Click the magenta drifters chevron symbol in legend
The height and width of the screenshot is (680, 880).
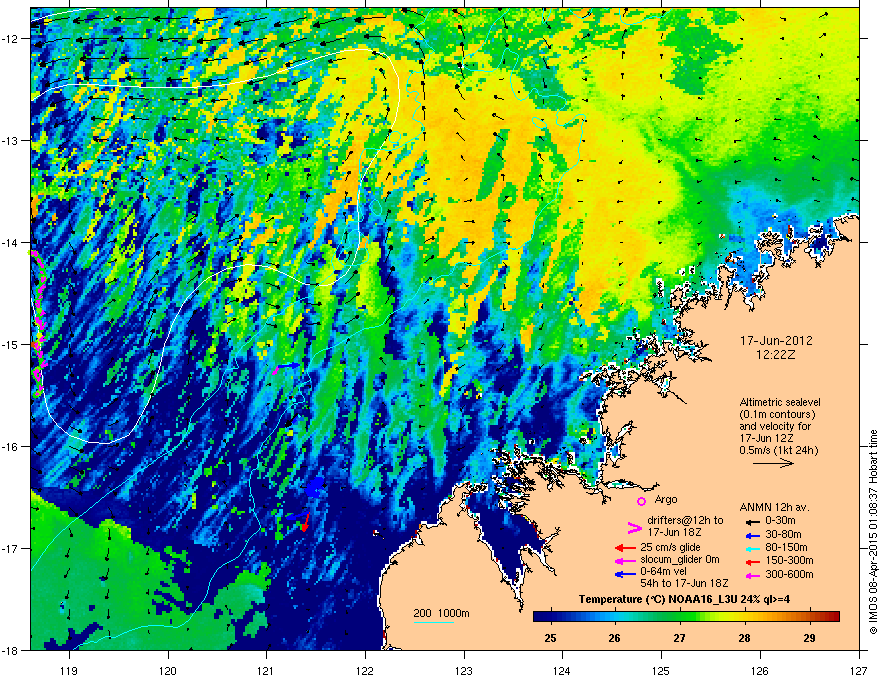click(x=634, y=527)
